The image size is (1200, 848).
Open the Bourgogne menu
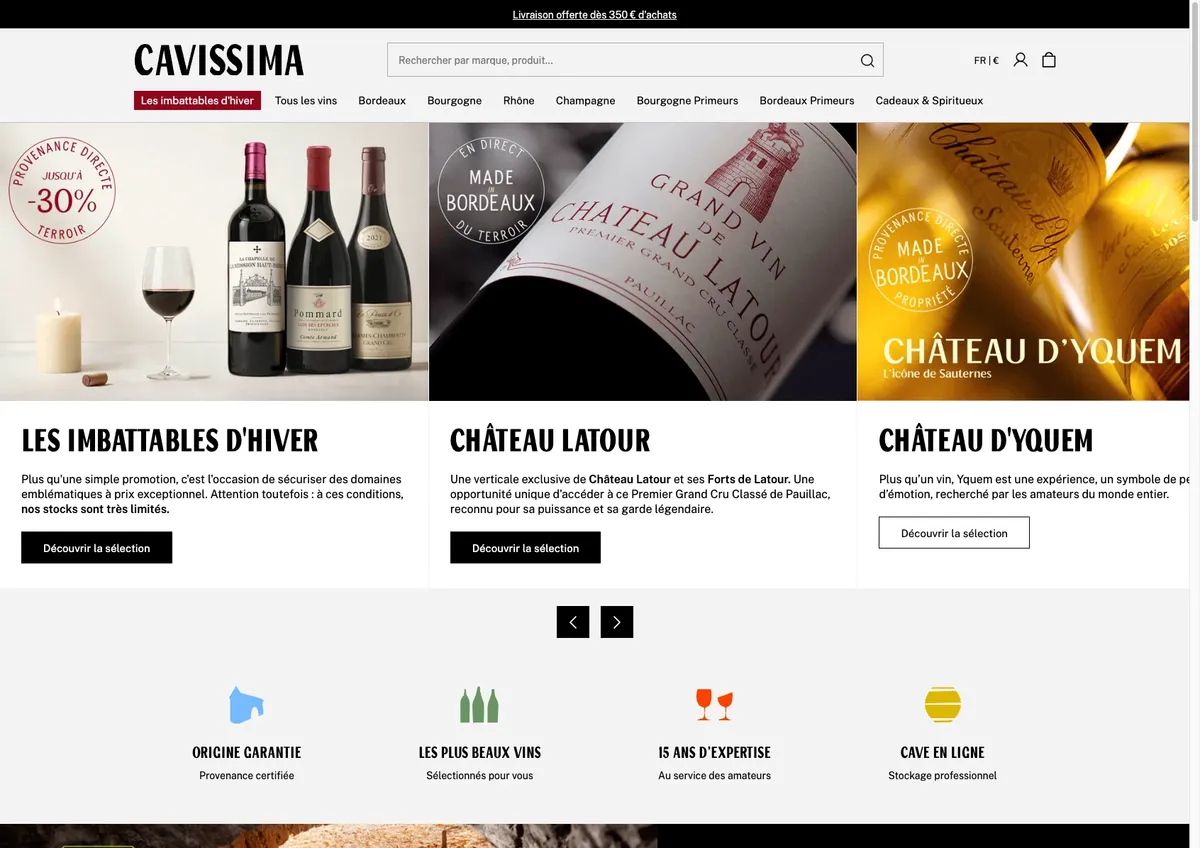click(x=454, y=100)
